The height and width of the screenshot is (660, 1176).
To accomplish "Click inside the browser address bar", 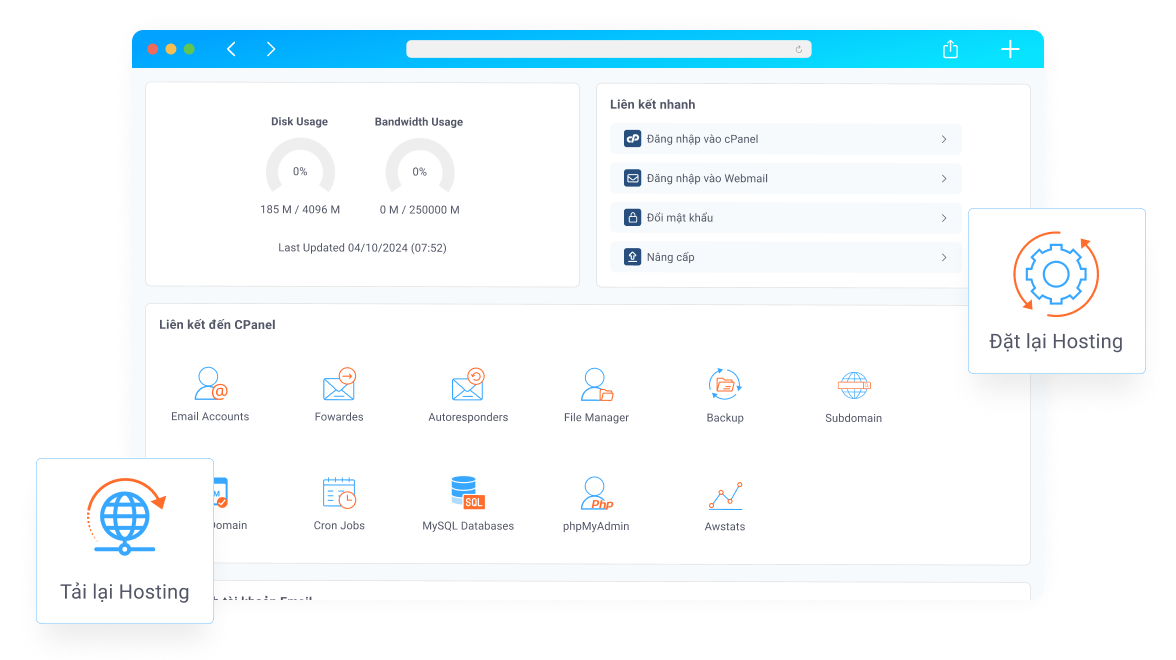I will pos(608,48).
